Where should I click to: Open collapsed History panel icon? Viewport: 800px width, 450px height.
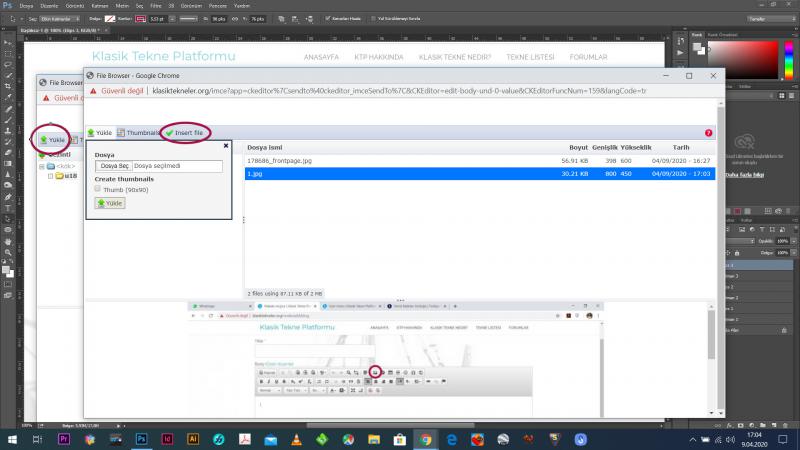(x=680, y=41)
